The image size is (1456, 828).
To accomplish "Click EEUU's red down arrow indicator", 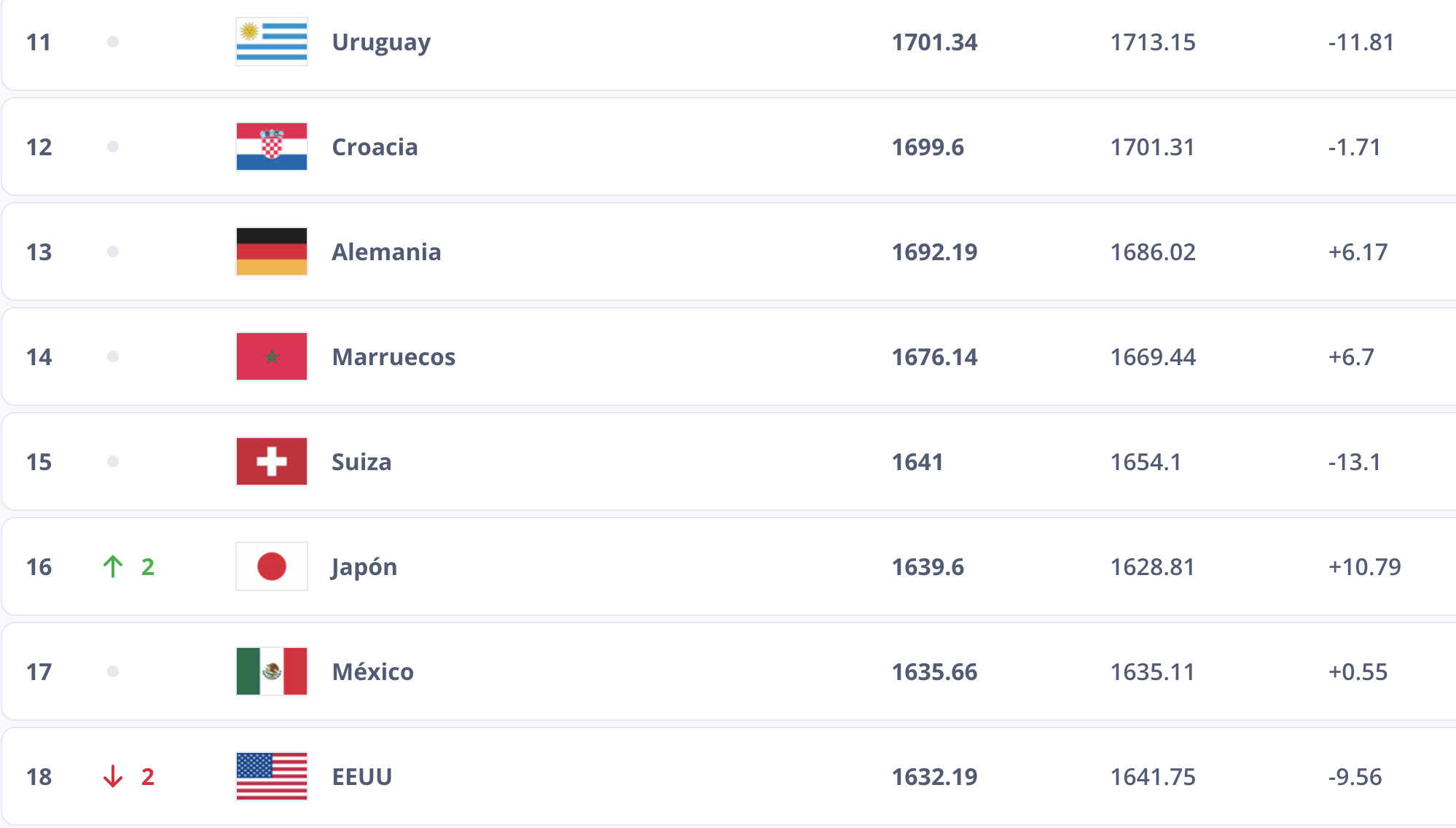I will click(113, 776).
